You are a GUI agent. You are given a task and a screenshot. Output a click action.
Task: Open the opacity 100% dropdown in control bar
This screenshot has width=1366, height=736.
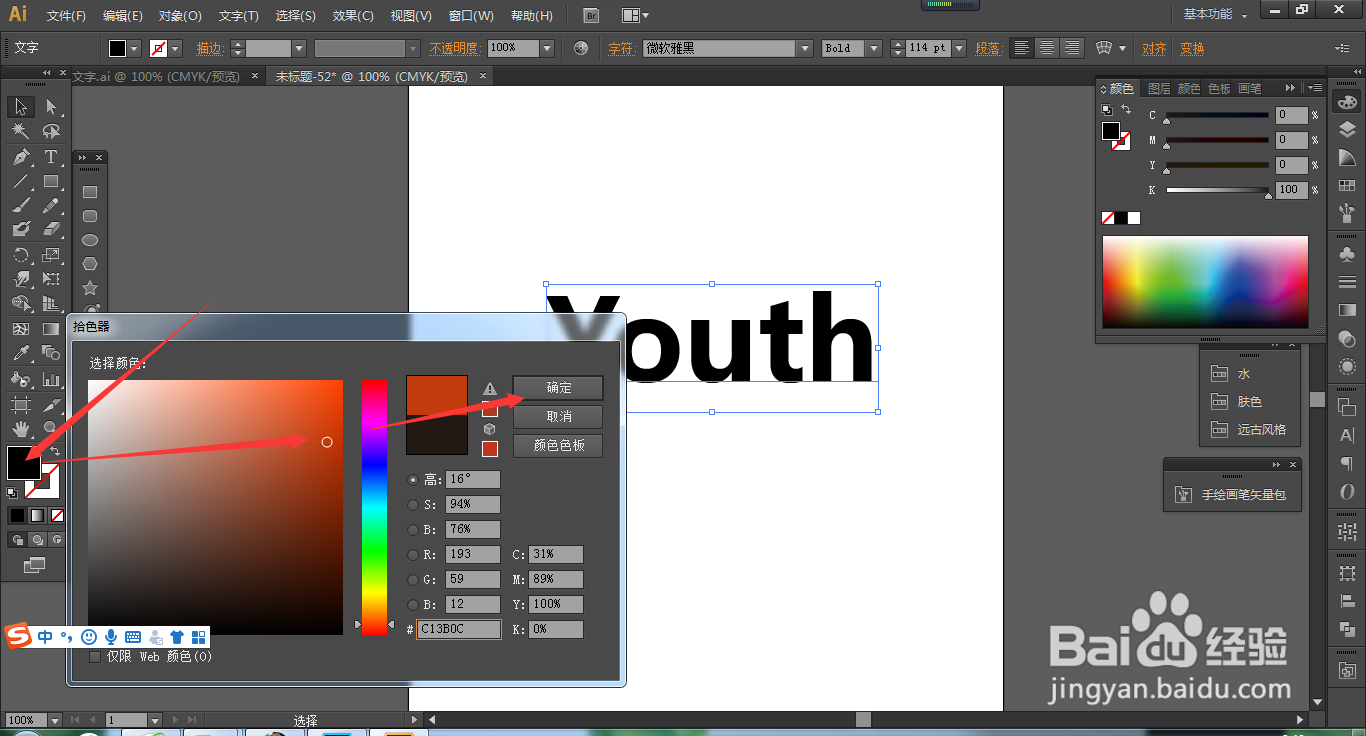(546, 48)
